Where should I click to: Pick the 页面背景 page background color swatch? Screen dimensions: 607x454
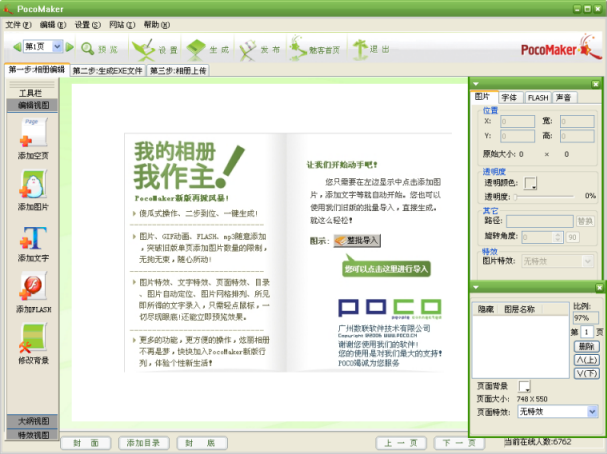pos(525,386)
